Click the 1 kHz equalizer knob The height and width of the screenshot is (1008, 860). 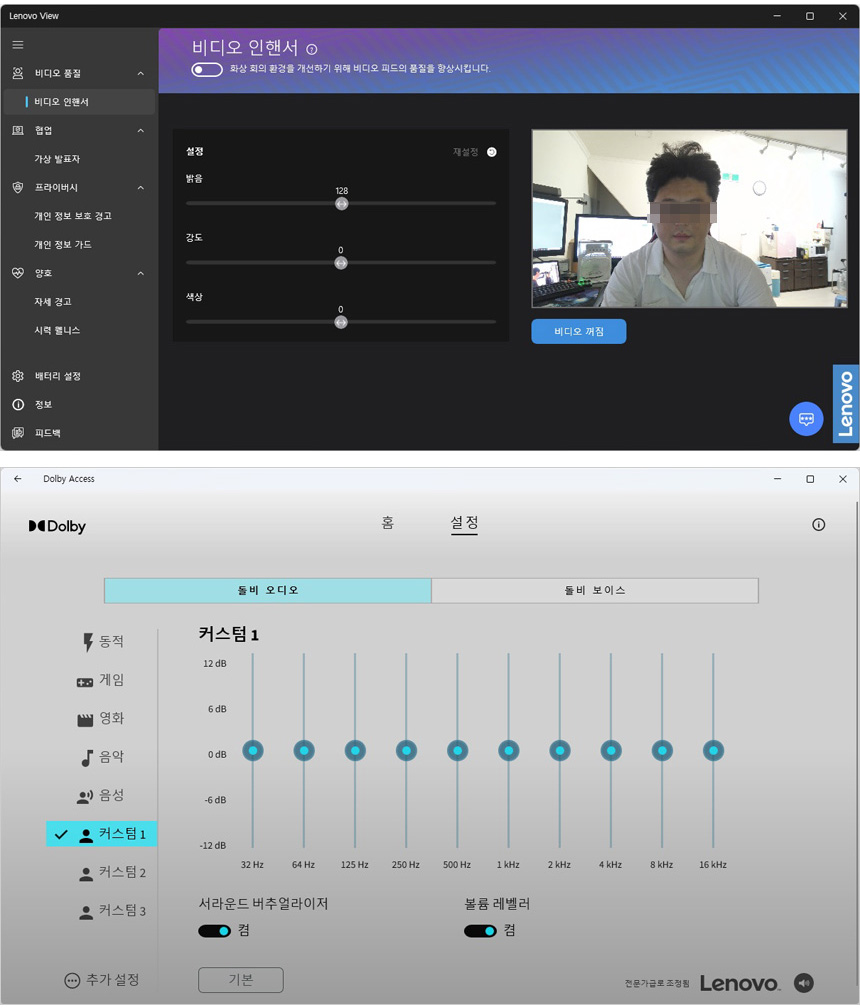pos(508,750)
